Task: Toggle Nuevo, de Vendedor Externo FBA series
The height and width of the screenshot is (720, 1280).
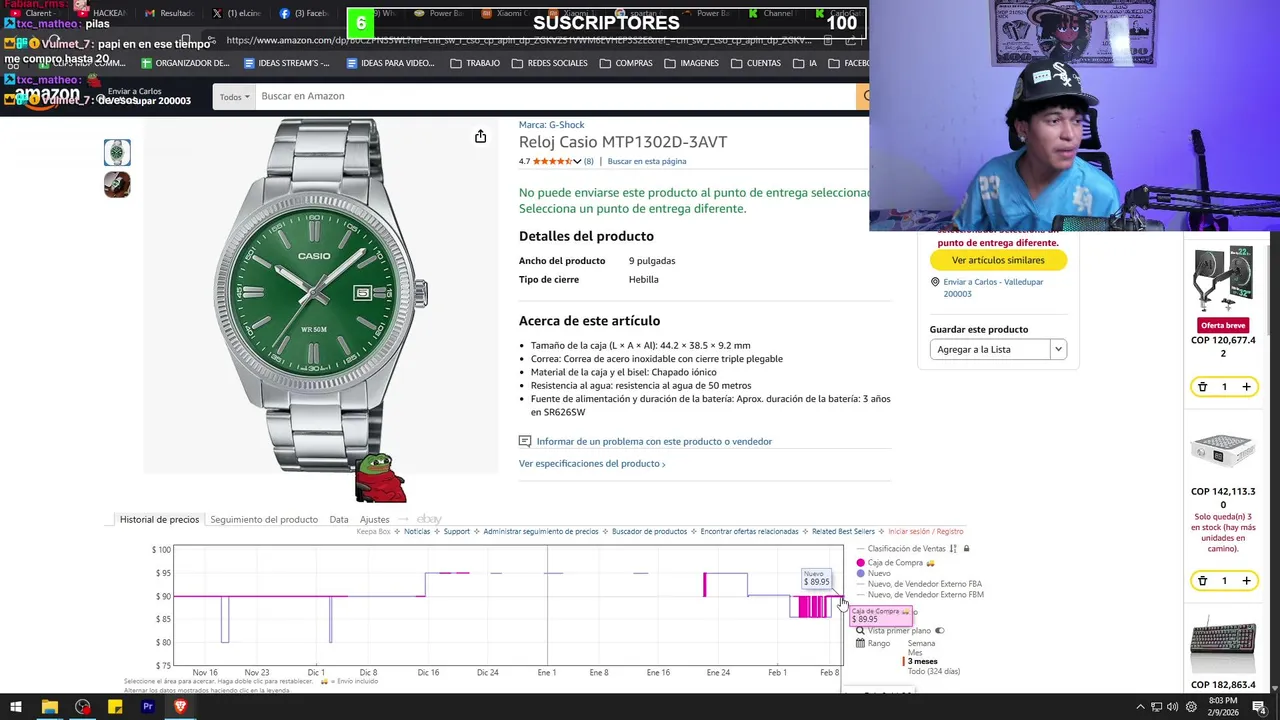Action: tap(919, 584)
